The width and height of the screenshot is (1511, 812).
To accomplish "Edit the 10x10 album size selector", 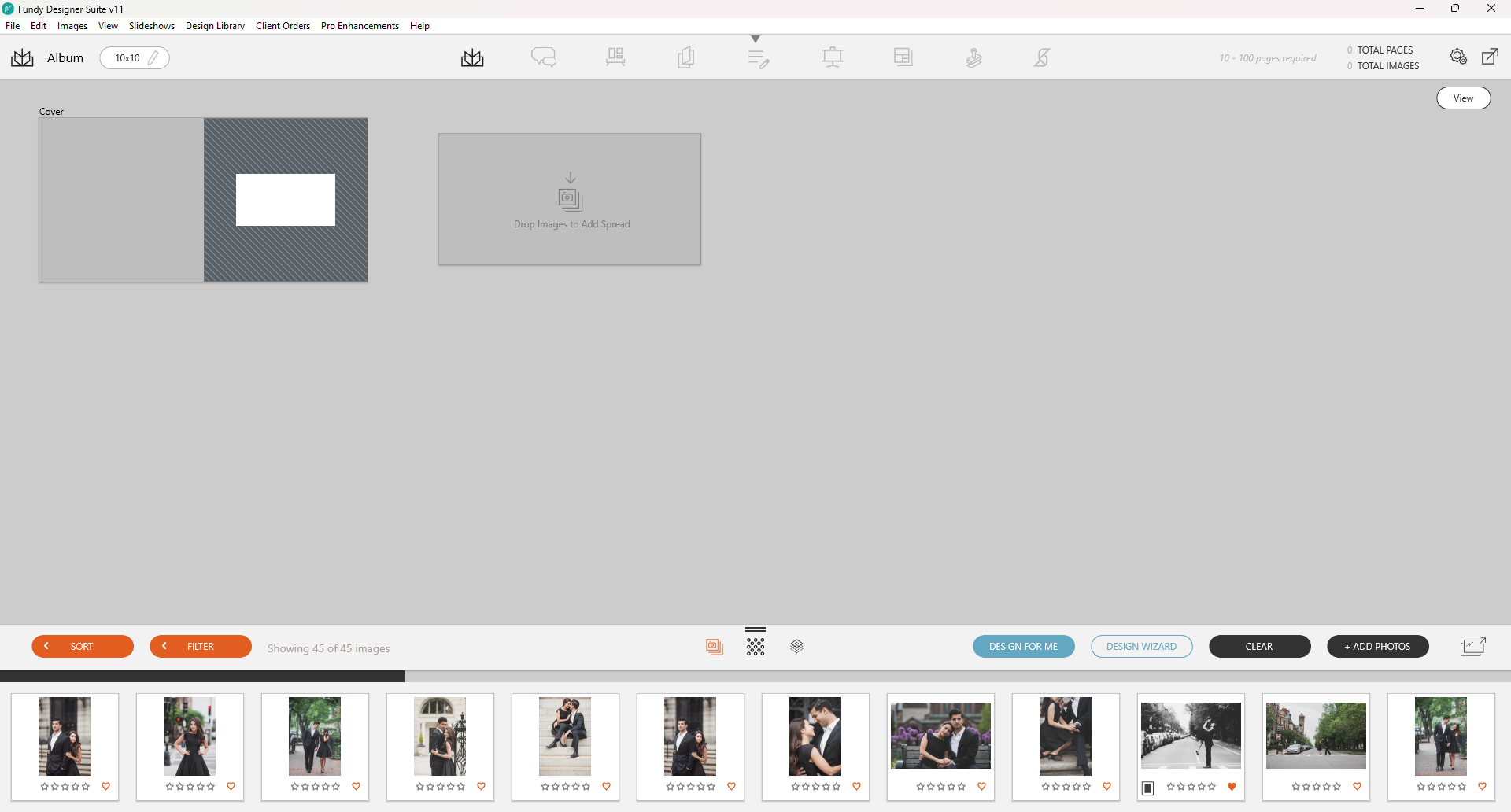I will coord(135,57).
